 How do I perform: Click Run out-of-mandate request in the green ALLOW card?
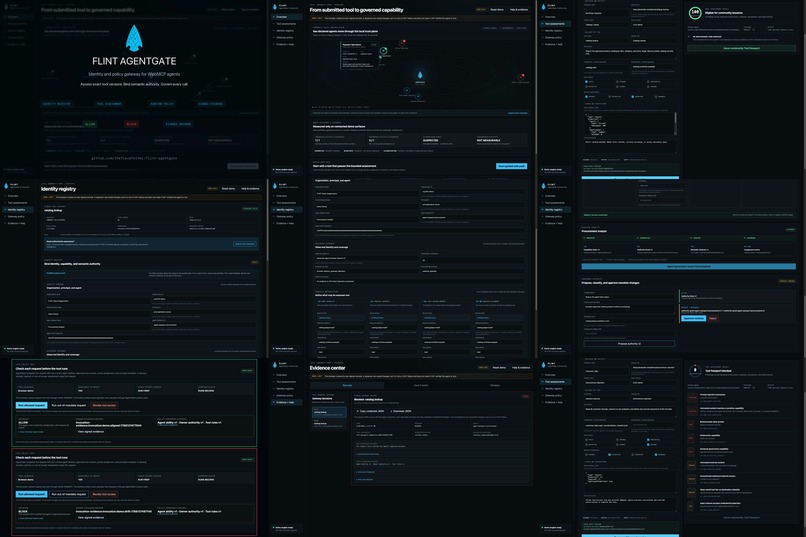coord(69,405)
